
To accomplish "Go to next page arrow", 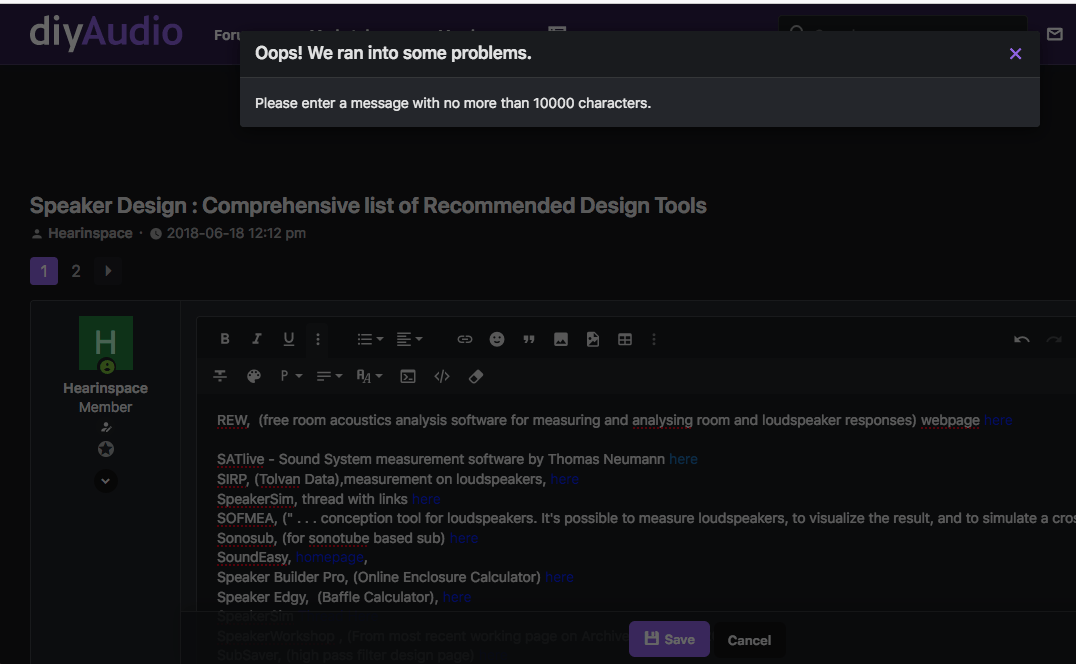I will click(x=108, y=271).
